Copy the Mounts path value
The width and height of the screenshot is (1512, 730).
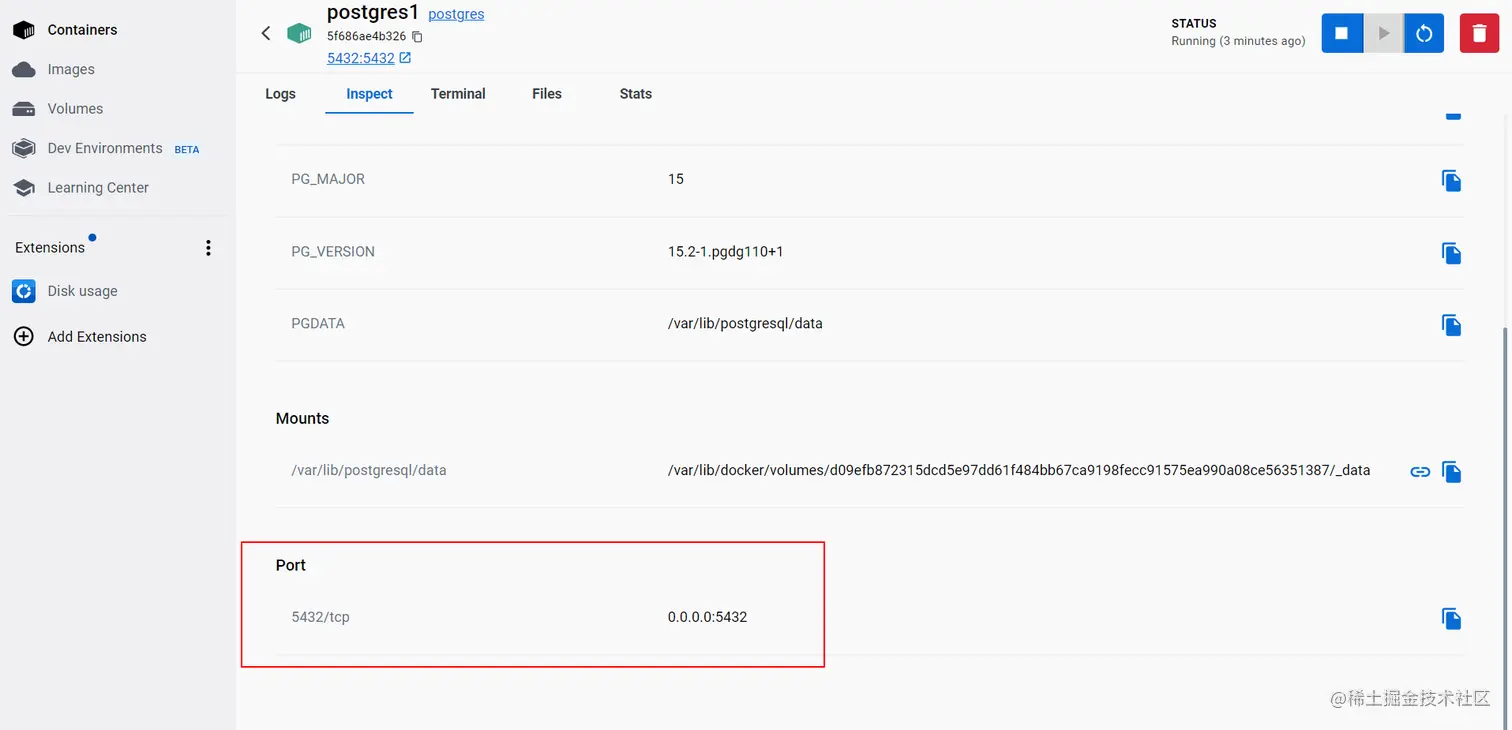1451,471
